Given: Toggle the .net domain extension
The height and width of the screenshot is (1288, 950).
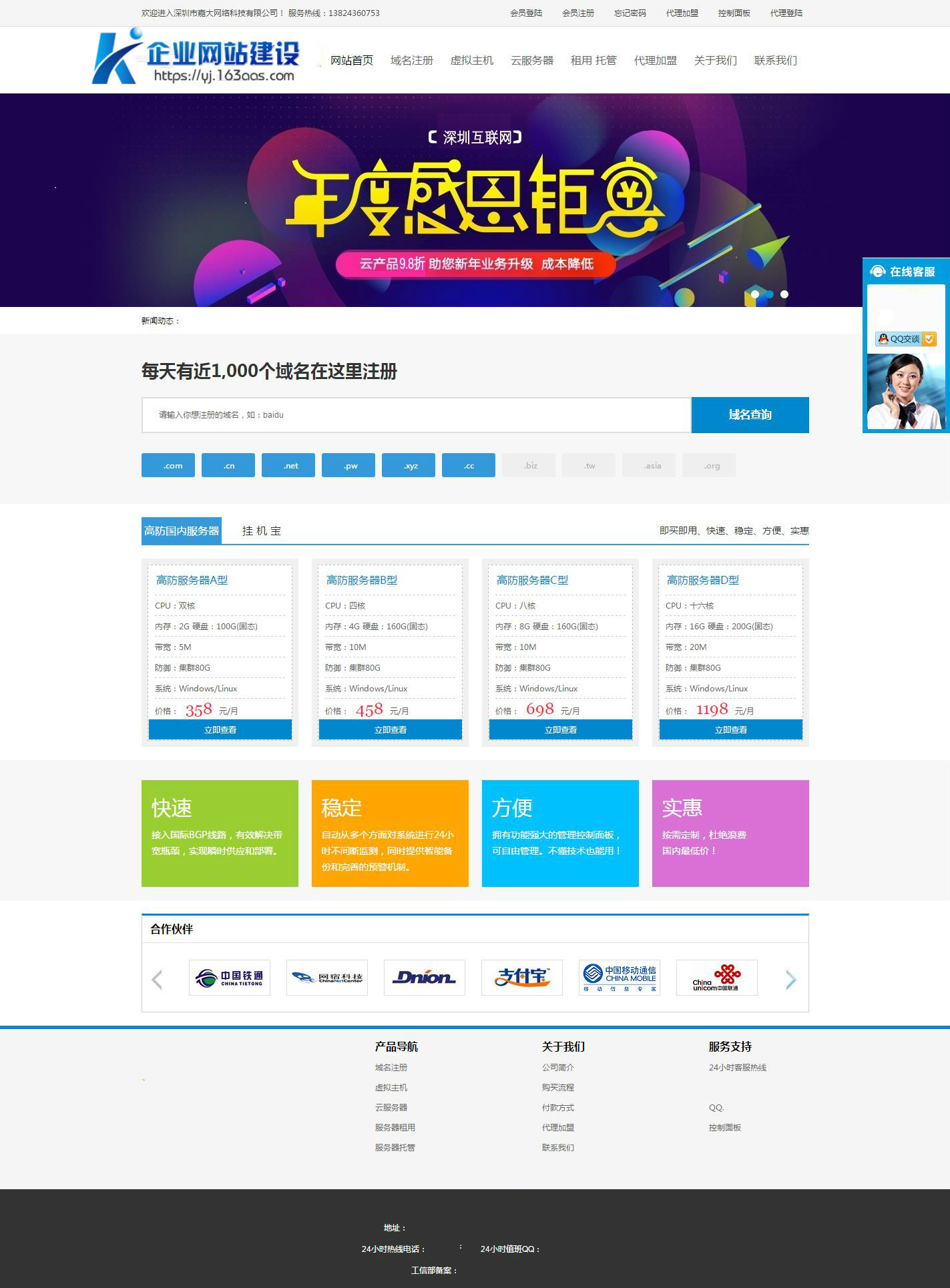Looking at the screenshot, I should click(288, 465).
